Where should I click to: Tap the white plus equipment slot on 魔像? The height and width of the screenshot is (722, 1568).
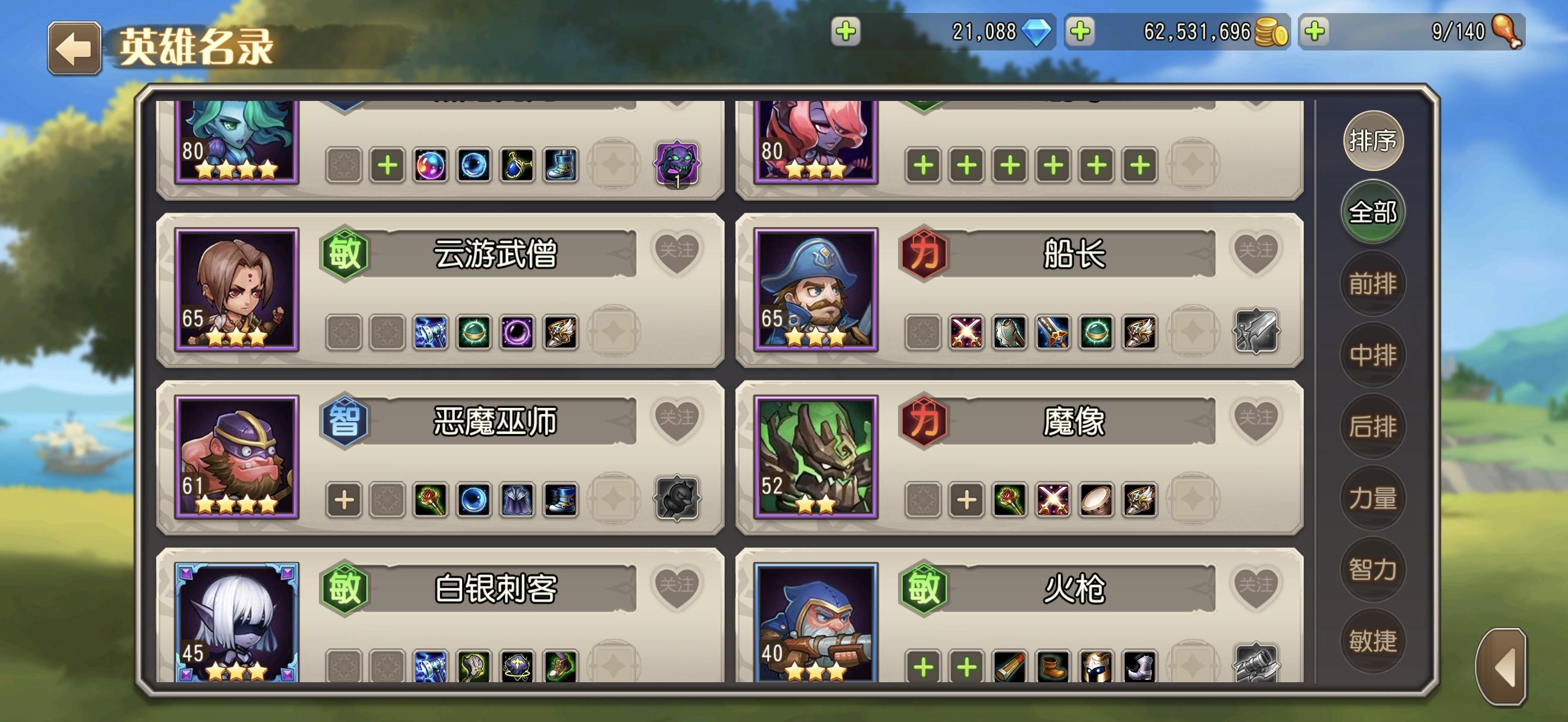coord(966,500)
